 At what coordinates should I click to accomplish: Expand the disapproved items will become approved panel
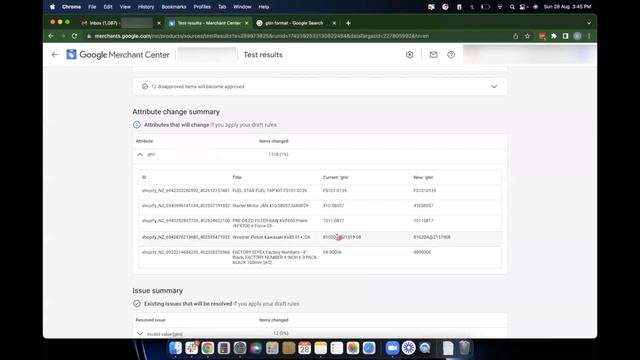[494, 87]
